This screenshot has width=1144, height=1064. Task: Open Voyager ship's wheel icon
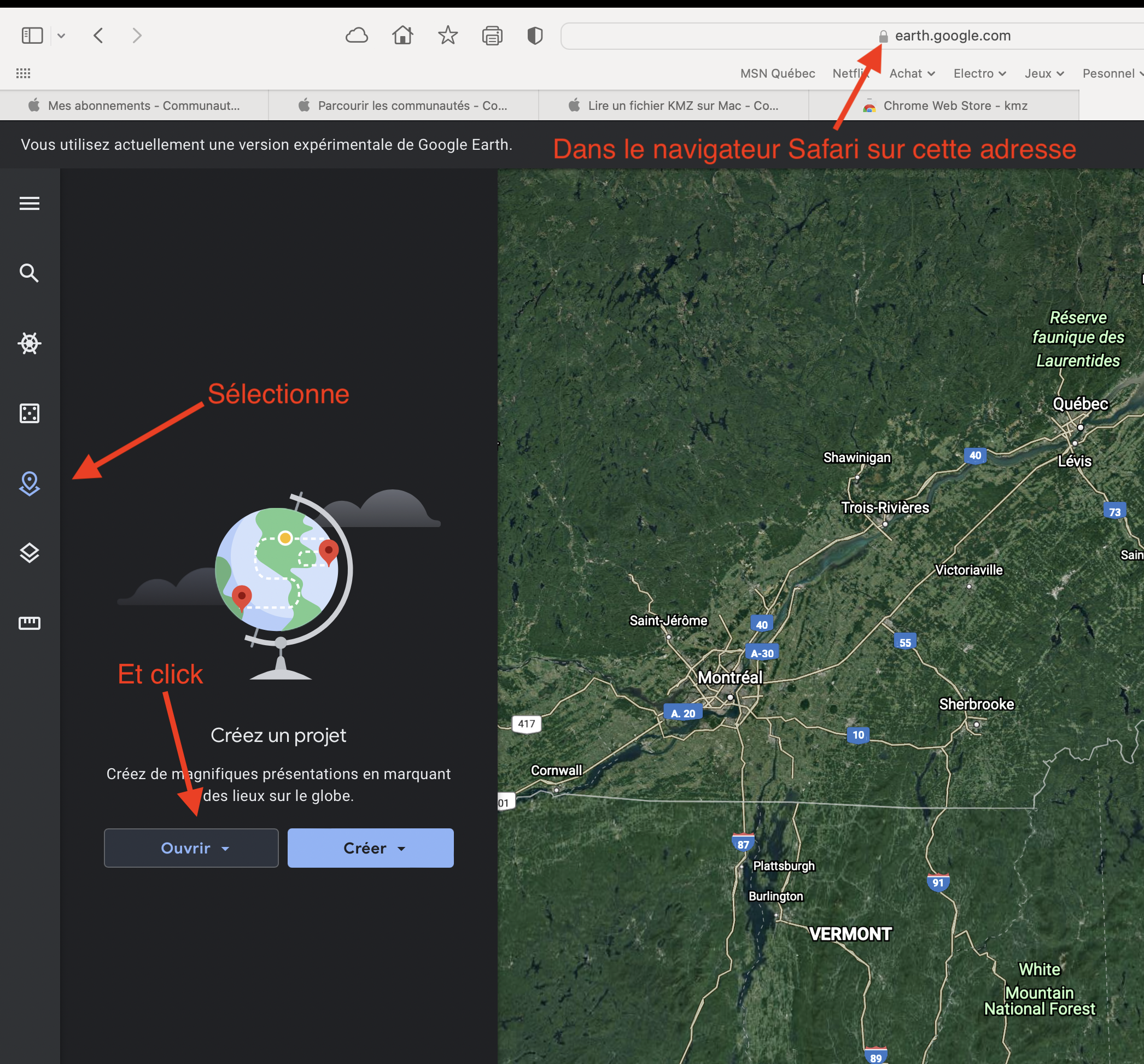pos(30,343)
